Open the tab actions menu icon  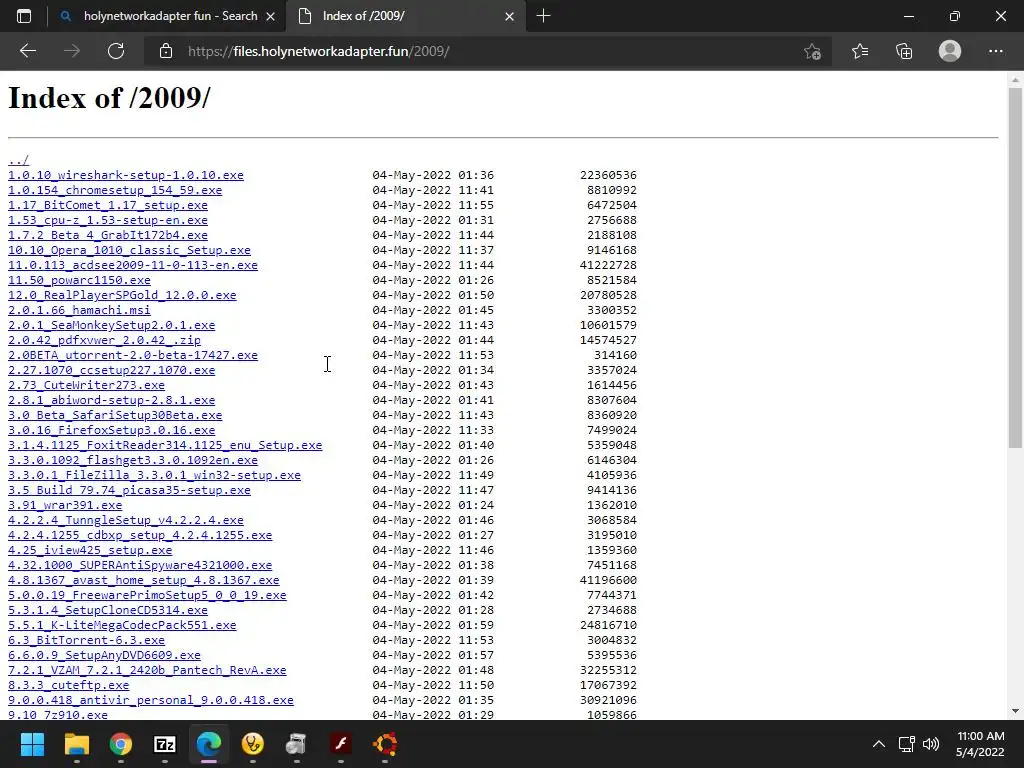pyautogui.click(x=24, y=16)
